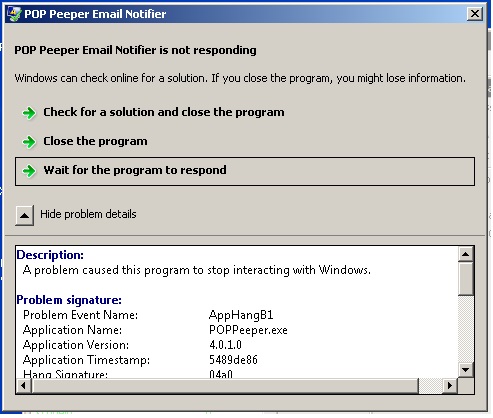The image size is (493, 418).
Task: Click the Application Name: label
Action: coord(72,330)
